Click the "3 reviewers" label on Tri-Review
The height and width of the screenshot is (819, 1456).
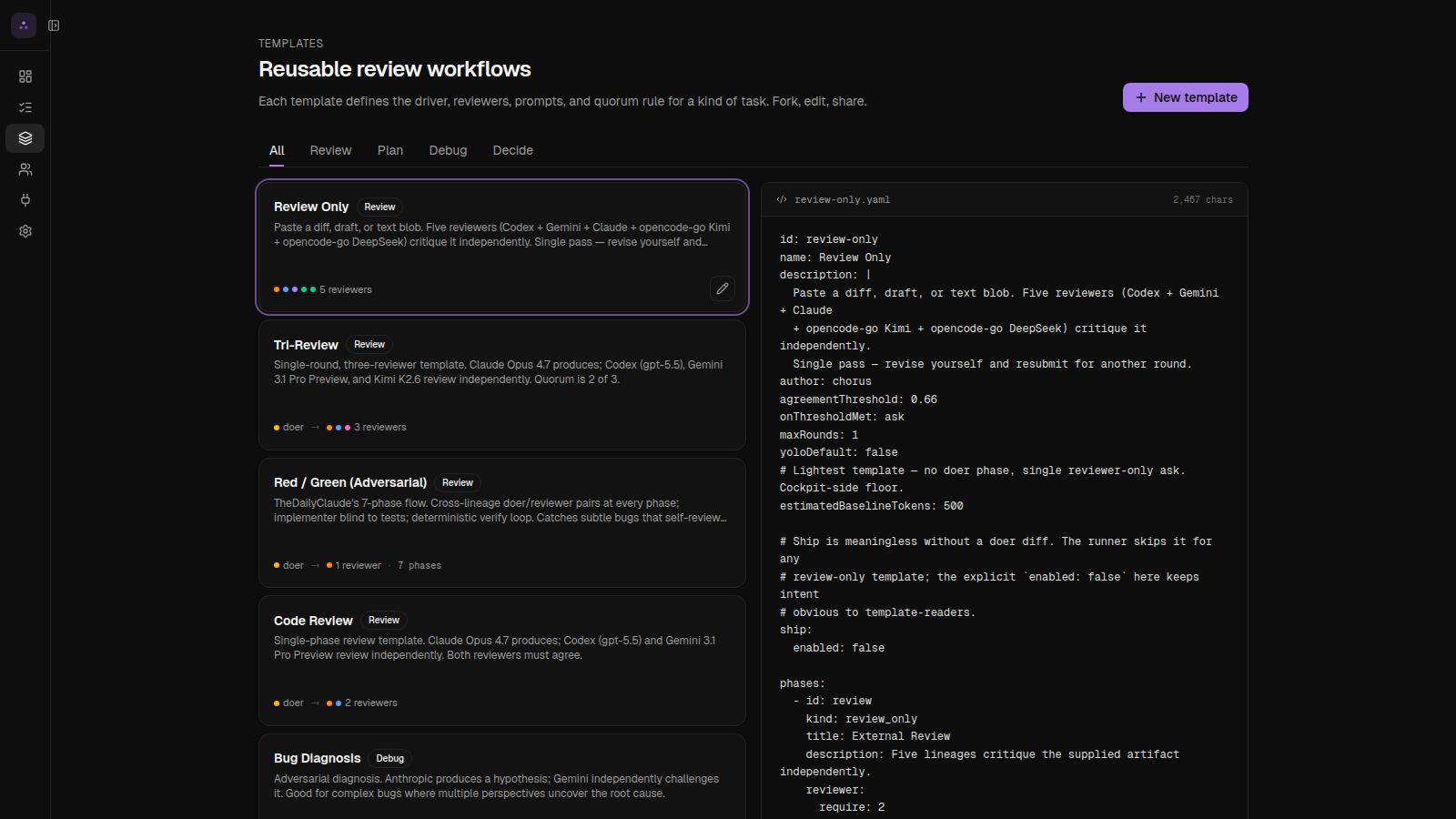380,427
